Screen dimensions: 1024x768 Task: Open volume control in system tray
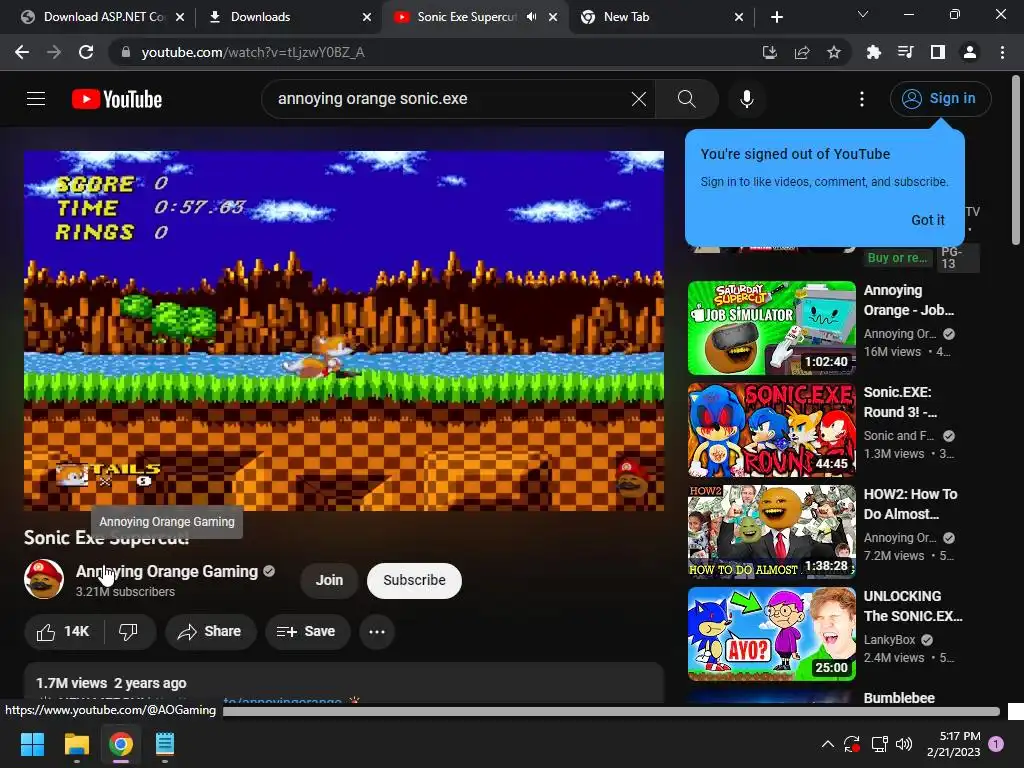pos(904,744)
